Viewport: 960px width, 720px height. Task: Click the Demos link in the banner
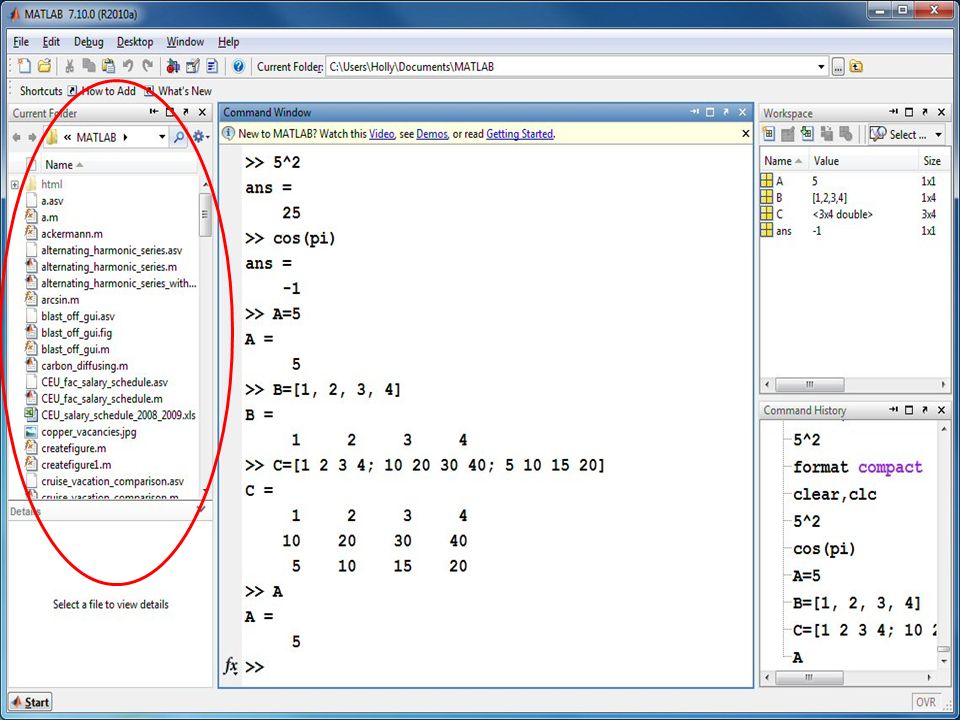coord(432,133)
